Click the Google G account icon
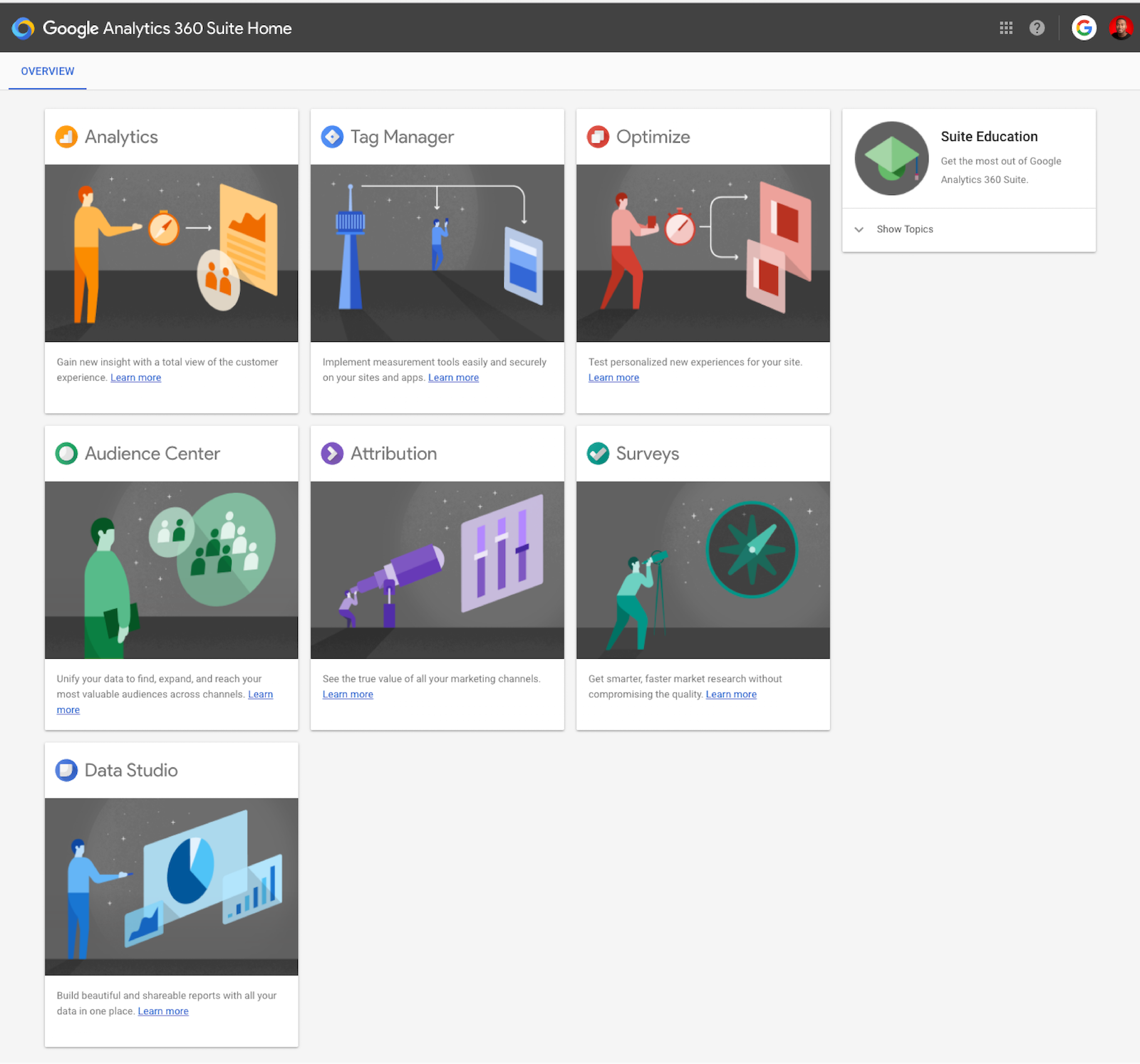The width and height of the screenshot is (1140, 1064). coord(1084,28)
